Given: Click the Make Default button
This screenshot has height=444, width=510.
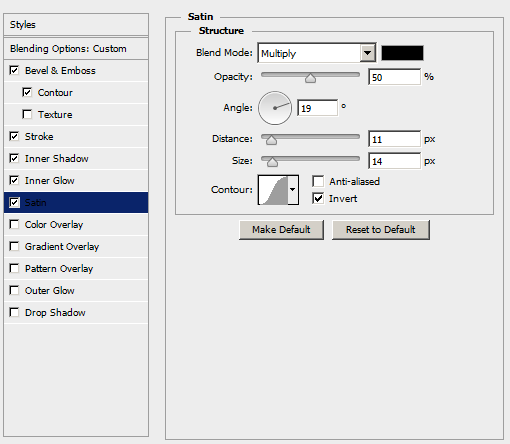Looking at the screenshot, I should point(281,230).
